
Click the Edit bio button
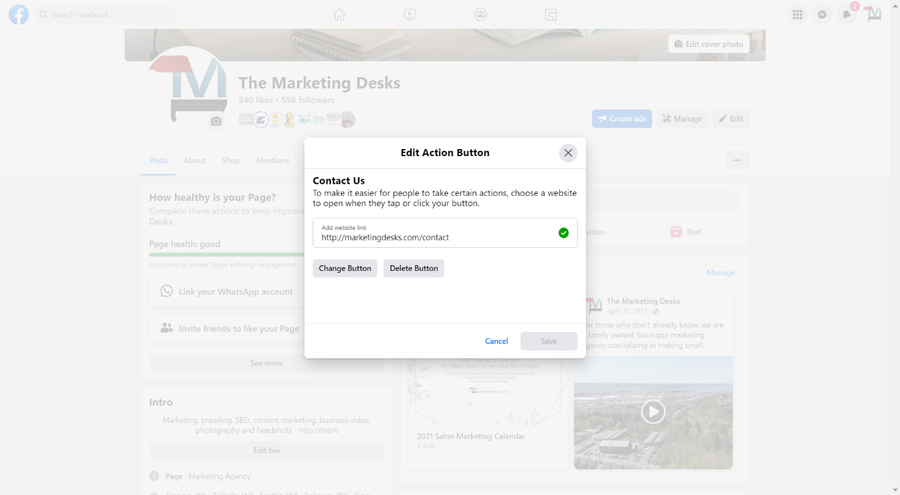tap(266, 450)
